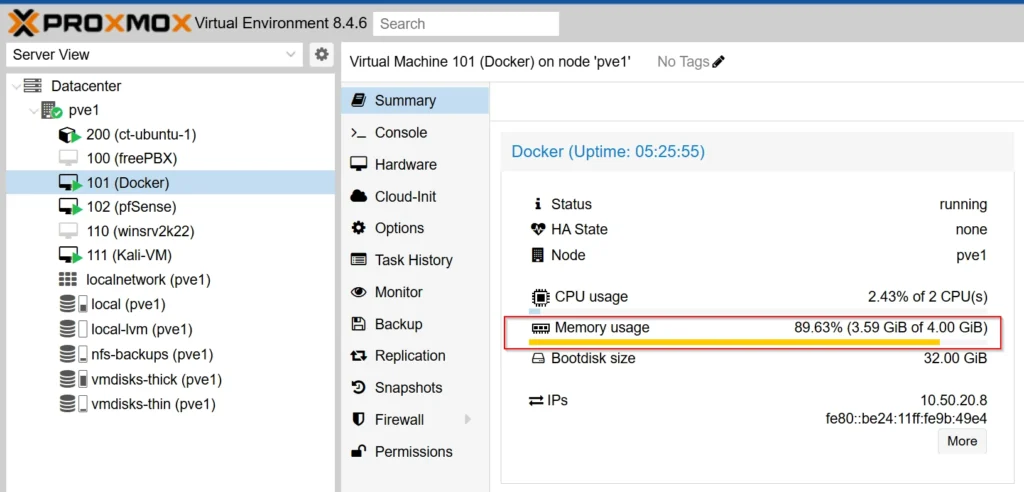
Task: Click the Cloud-Init cloud icon
Action: pos(359,196)
